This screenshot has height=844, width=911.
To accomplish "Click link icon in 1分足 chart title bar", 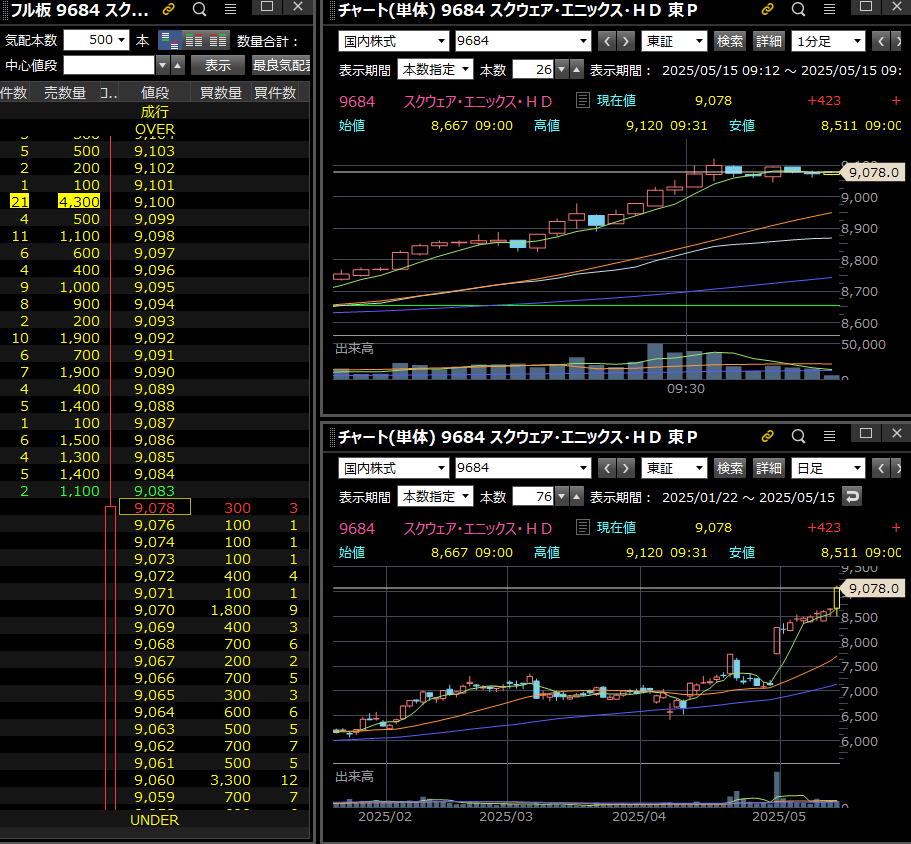I will coord(767,9).
